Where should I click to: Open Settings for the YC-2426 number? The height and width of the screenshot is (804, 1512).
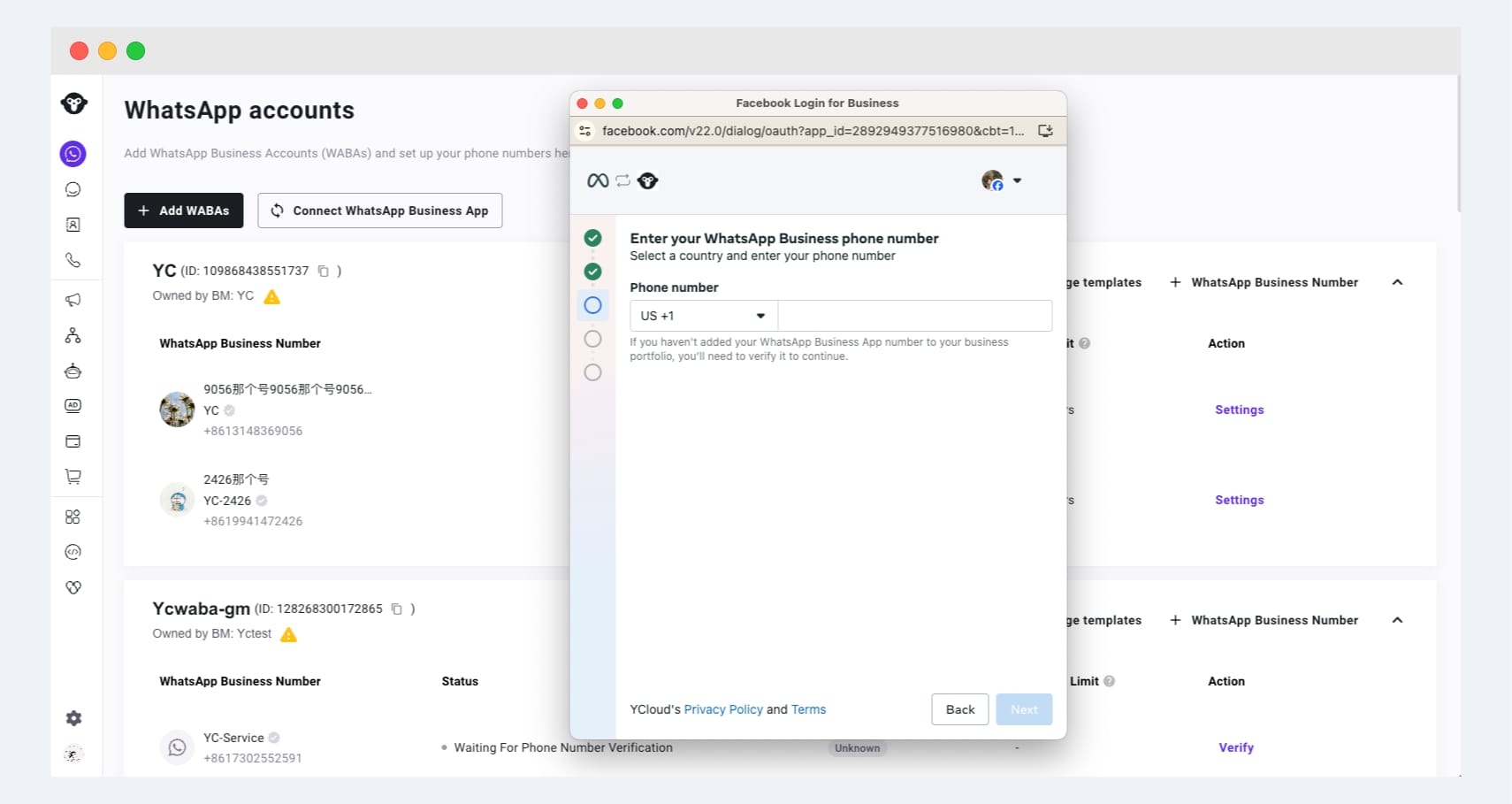pos(1239,500)
